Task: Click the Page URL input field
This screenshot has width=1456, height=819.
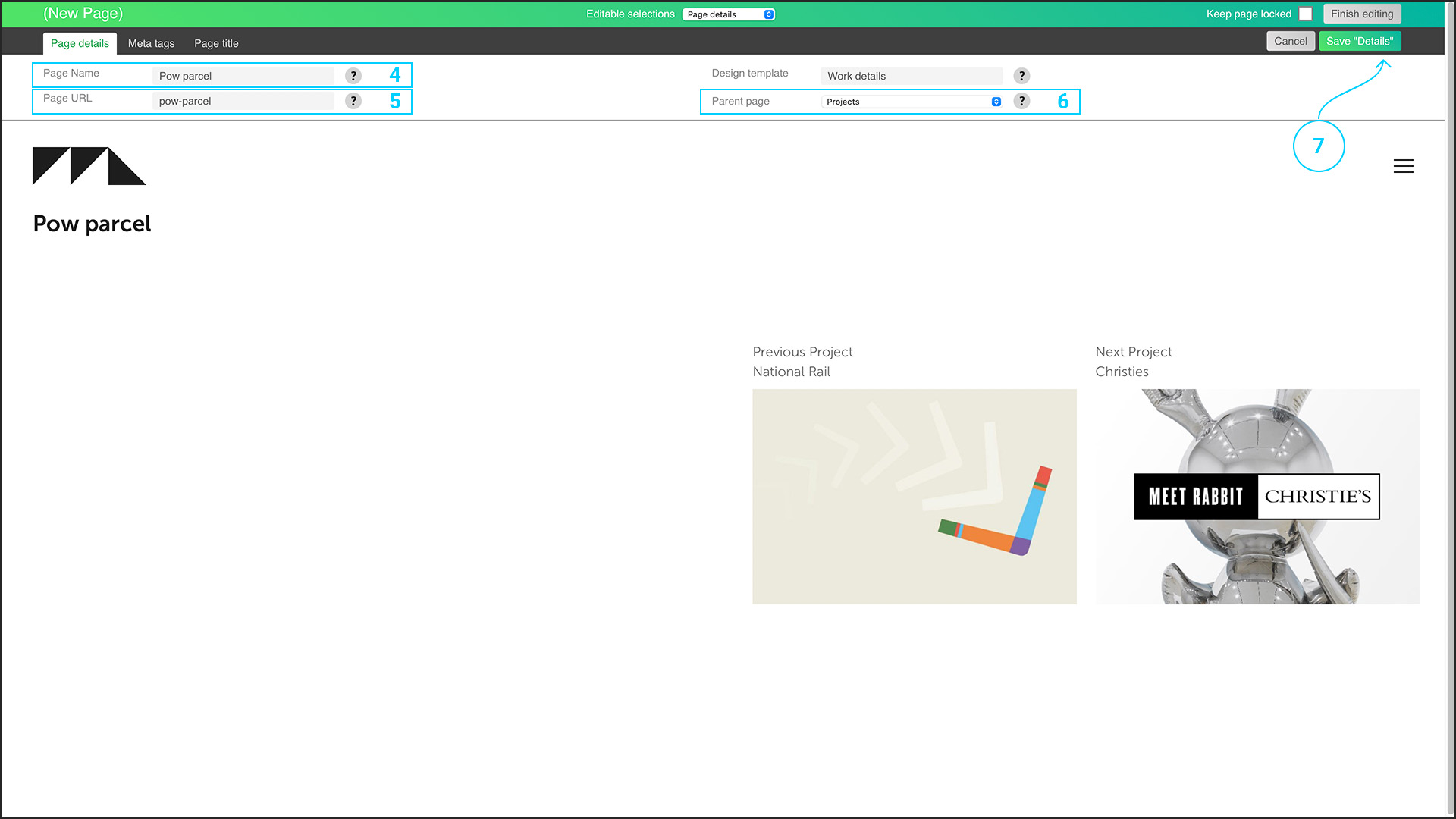Action: [243, 101]
